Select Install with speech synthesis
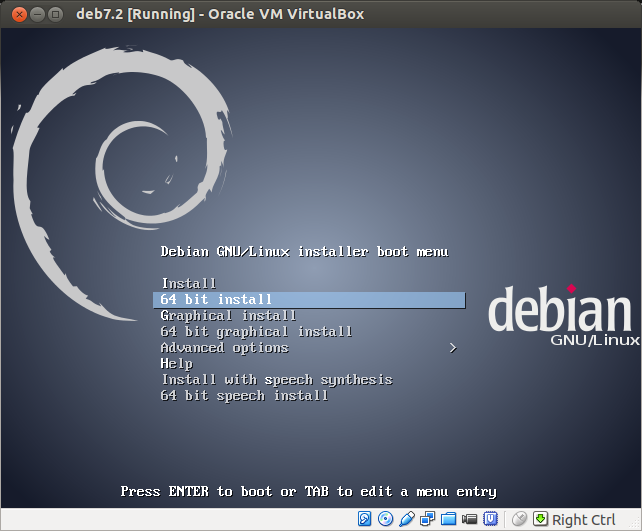 (277, 380)
